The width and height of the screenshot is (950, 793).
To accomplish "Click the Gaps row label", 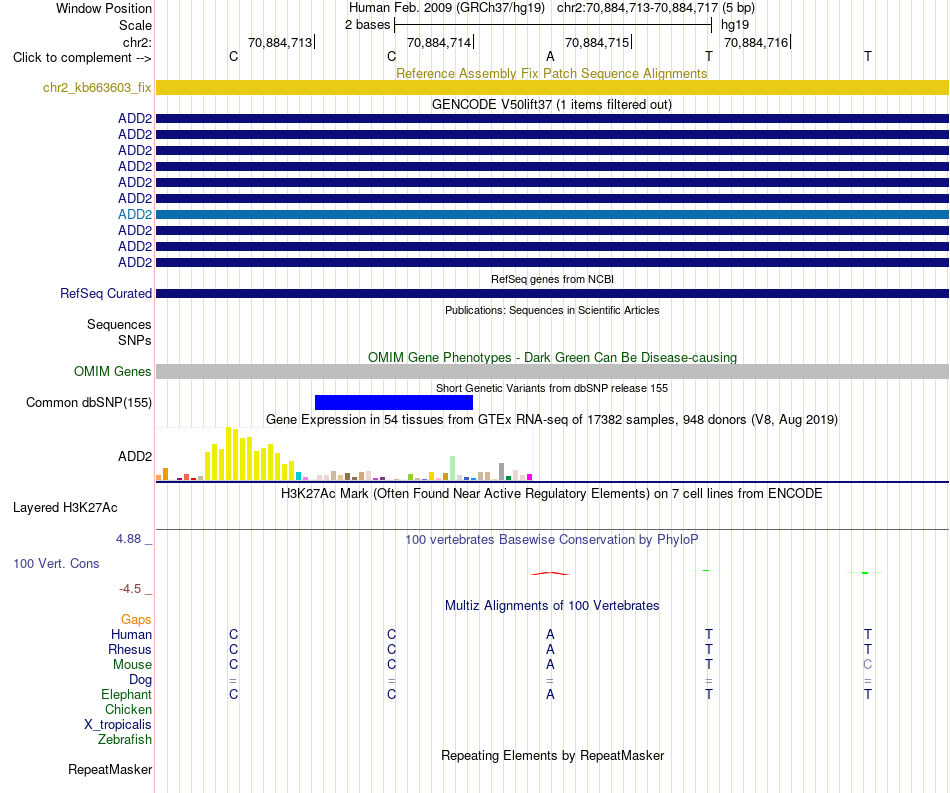I will 136,619.
